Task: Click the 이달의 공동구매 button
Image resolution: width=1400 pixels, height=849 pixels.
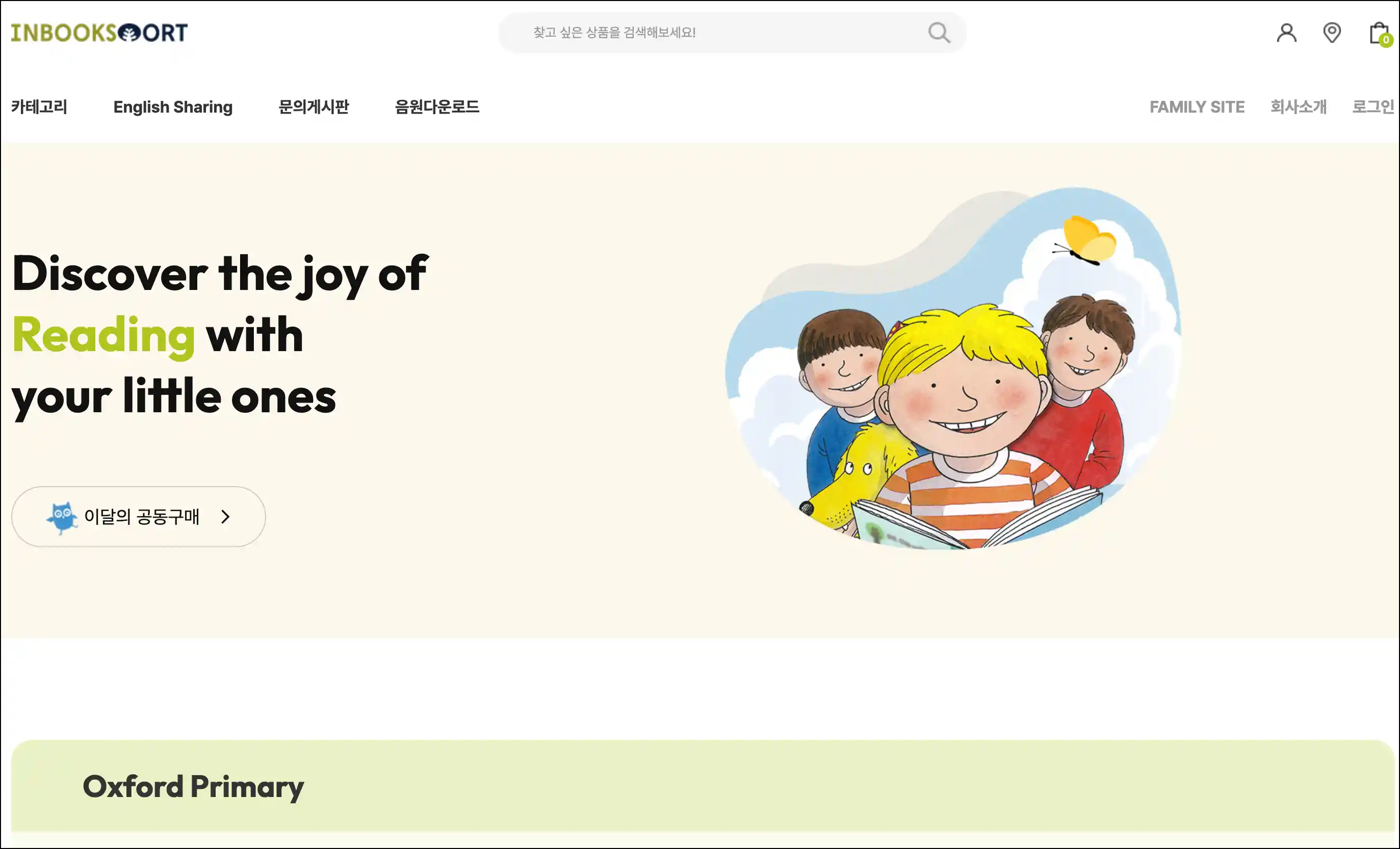Action: click(x=139, y=516)
